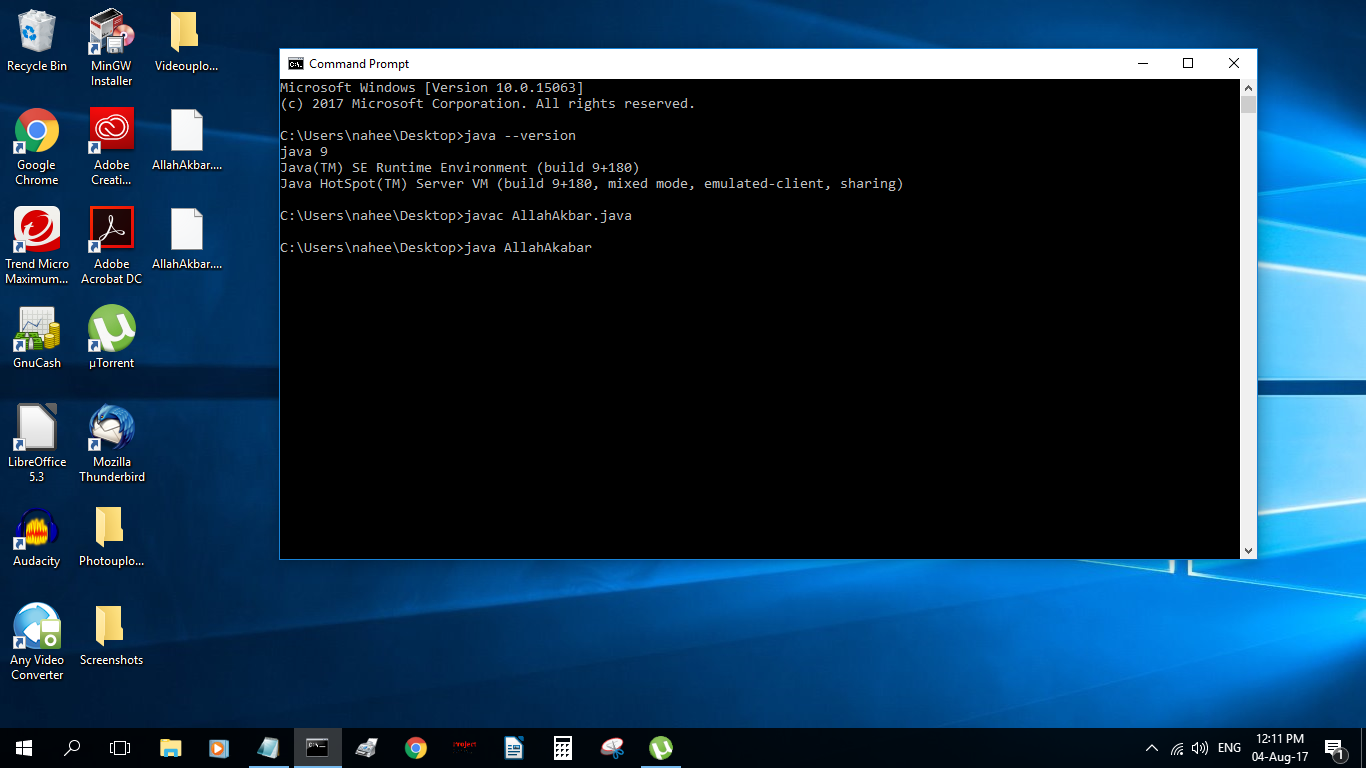This screenshot has width=1366, height=768.
Task: Open Action Center notifications icon
Action: [1334, 748]
